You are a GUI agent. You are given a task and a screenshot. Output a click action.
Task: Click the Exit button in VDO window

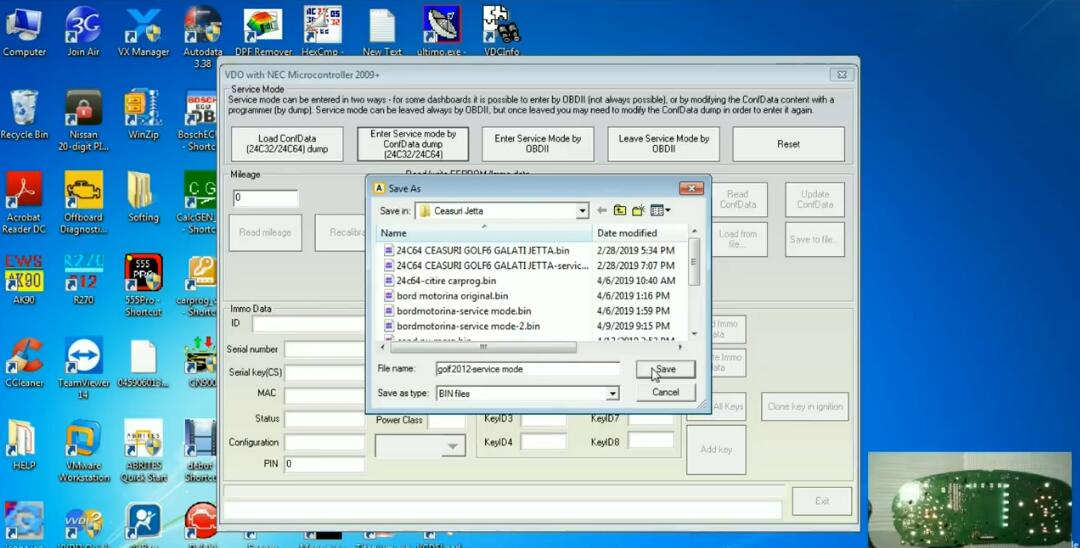tap(822, 501)
